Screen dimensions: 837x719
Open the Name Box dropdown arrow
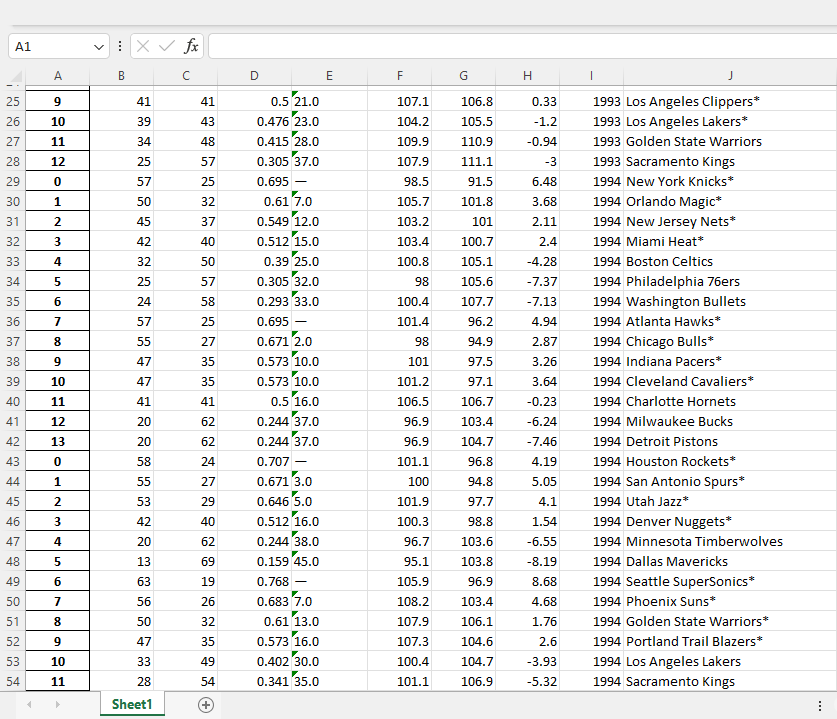98,47
